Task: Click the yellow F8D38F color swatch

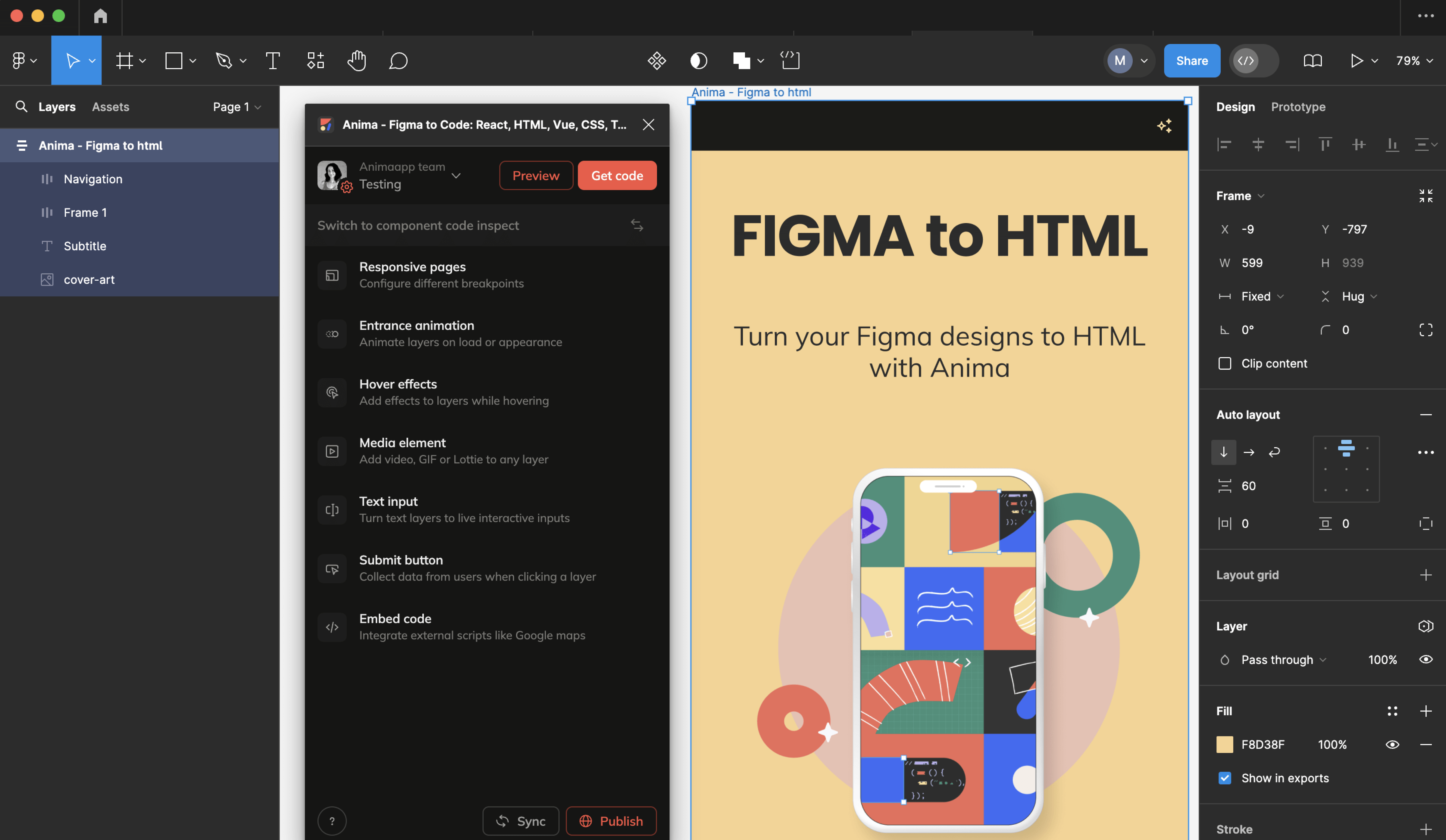Action: (x=1225, y=744)
